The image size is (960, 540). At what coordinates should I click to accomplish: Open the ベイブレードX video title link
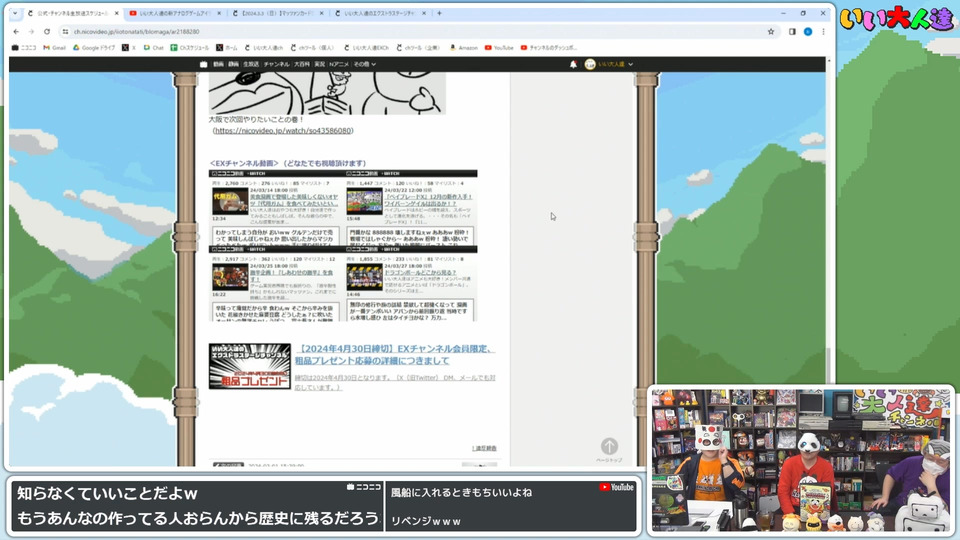pyautogui.click(x=428, y=200)
